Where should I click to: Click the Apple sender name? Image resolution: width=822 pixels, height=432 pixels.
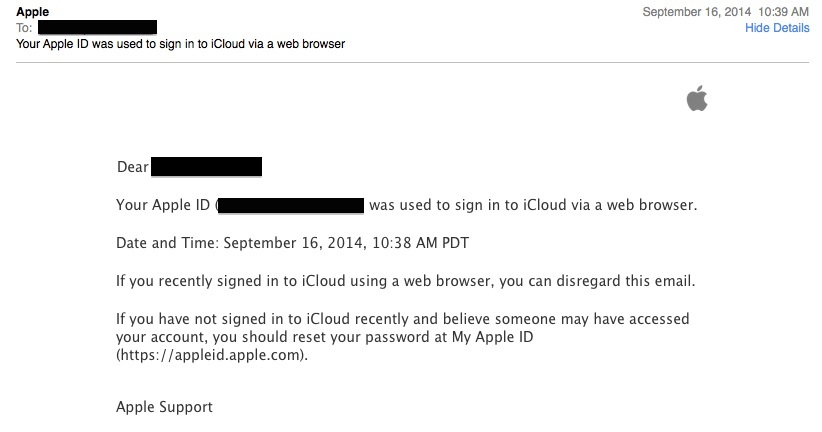[x=33, y=12]
